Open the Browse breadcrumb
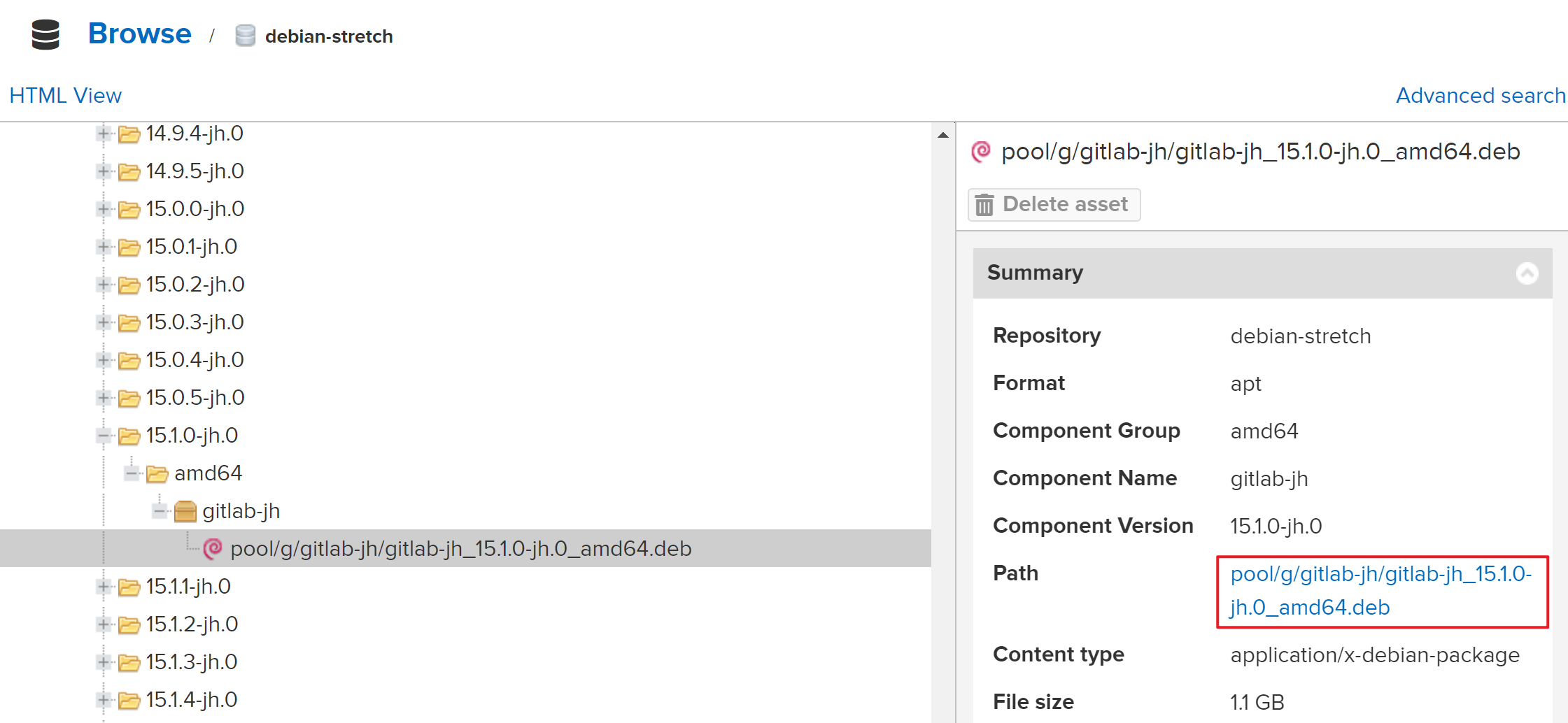Viewport: 1568px width, 723px height. [x=140, y=33]
